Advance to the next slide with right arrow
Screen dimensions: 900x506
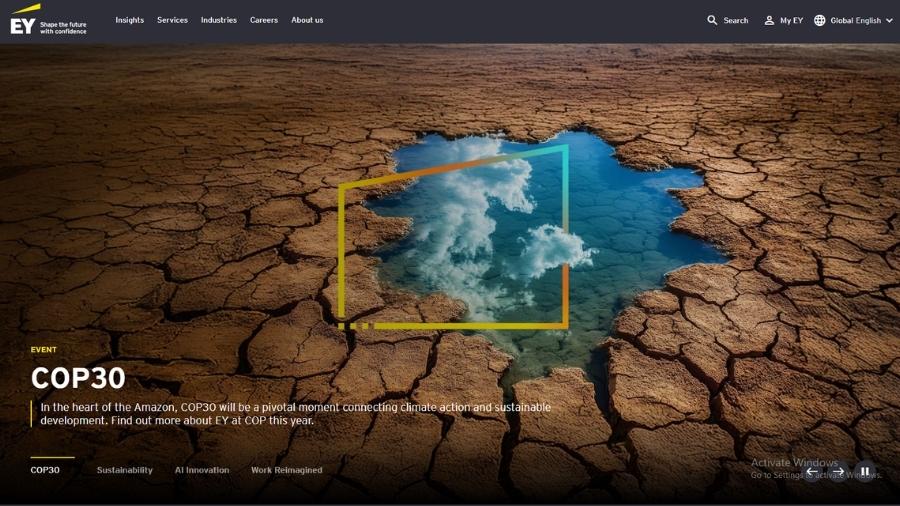pos(840,472)
